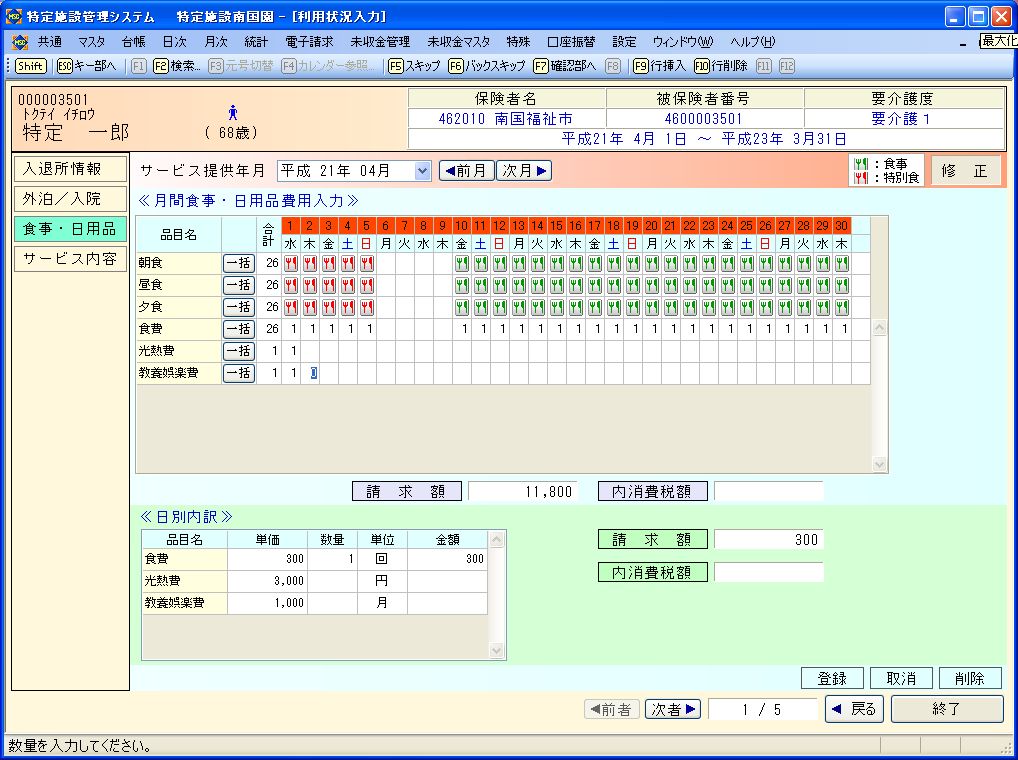Click the F6 バックスキップ toolbar button
Screen dimensions: 1018x760
click(x=487, y=65)
